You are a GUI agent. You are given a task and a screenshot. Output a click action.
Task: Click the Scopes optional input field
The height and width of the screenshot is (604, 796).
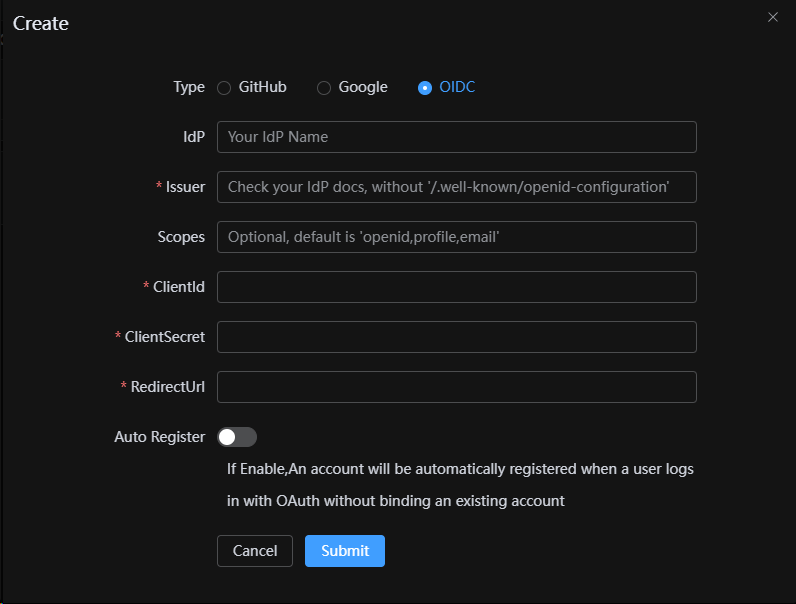(x=456, y=237)
